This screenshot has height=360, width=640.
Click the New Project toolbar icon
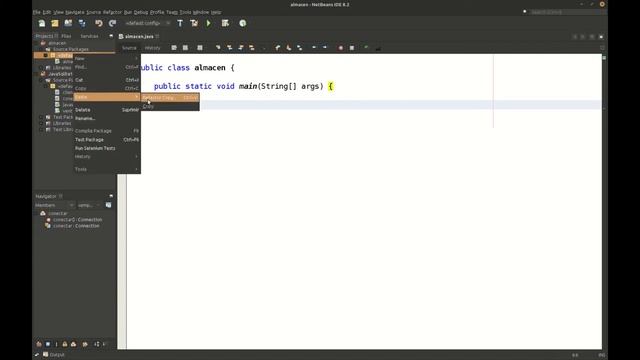coord(55,23)
